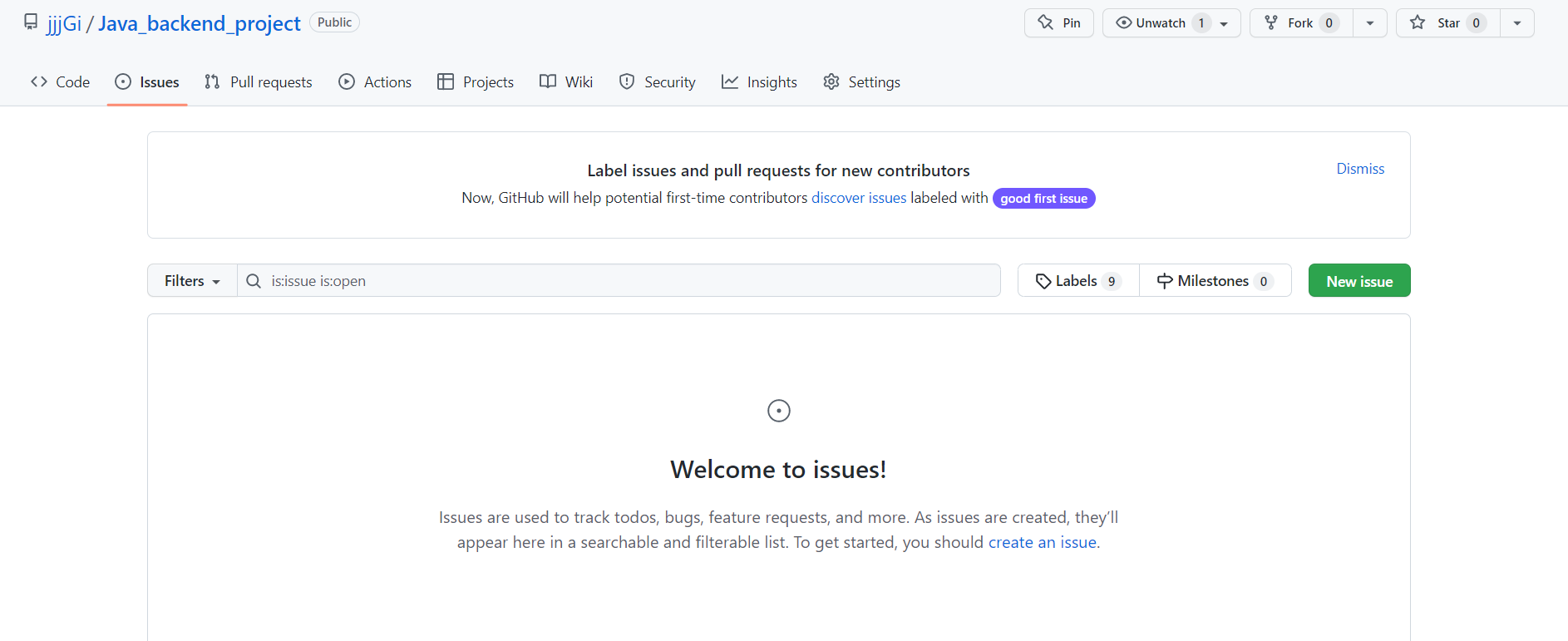Fork the repository with the Fork button
Image resolution: width=1568 pixels, height=641 pixels.
click(x=1301, y=23)
